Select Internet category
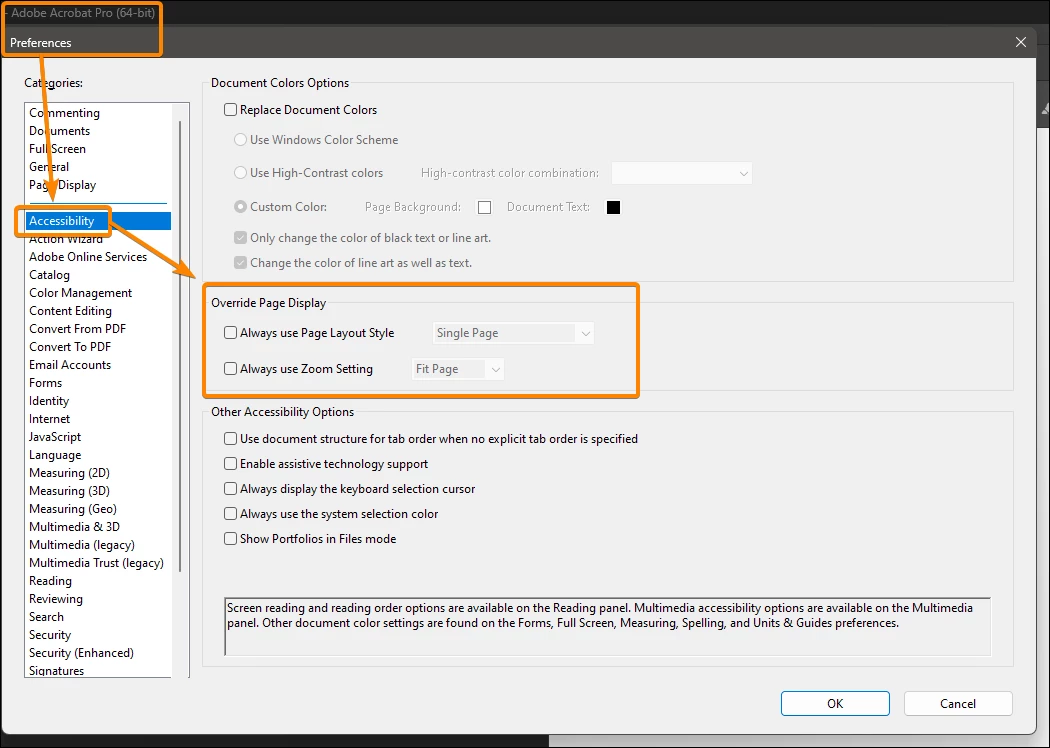1050x748 pixels. tap(49, 419)
